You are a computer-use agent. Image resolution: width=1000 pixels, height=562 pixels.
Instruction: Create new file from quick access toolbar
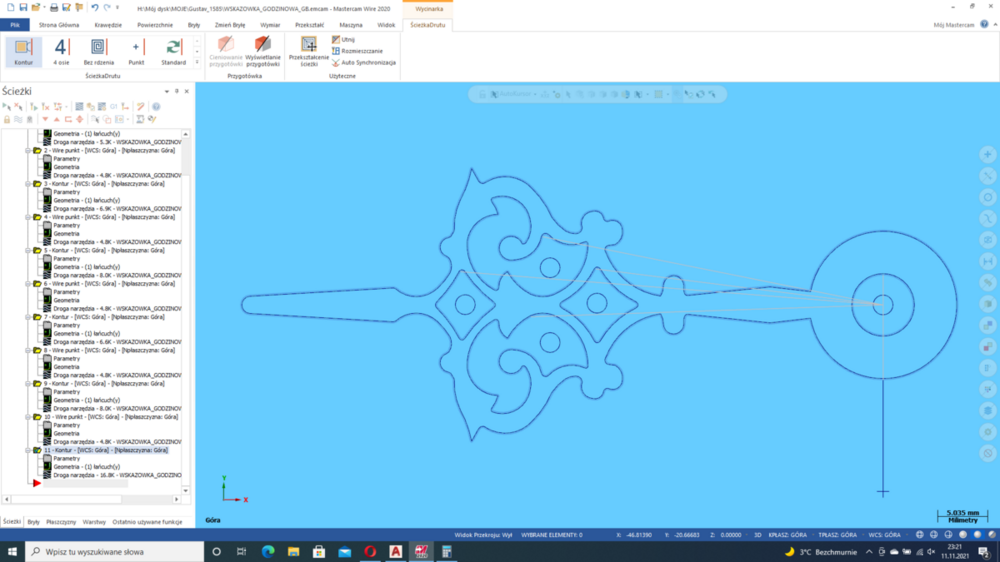11,8
